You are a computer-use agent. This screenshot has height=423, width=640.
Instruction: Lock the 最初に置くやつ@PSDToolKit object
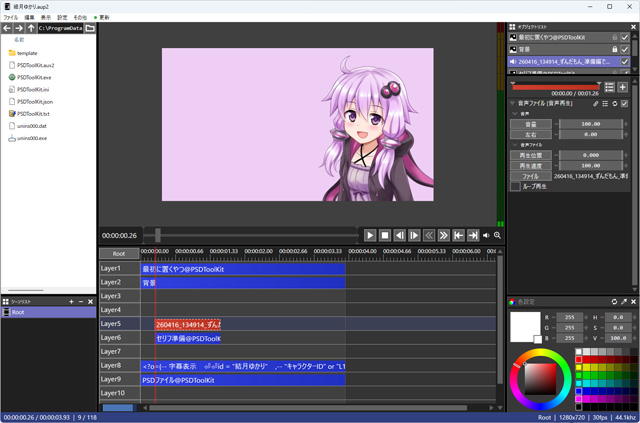point(614,38)
